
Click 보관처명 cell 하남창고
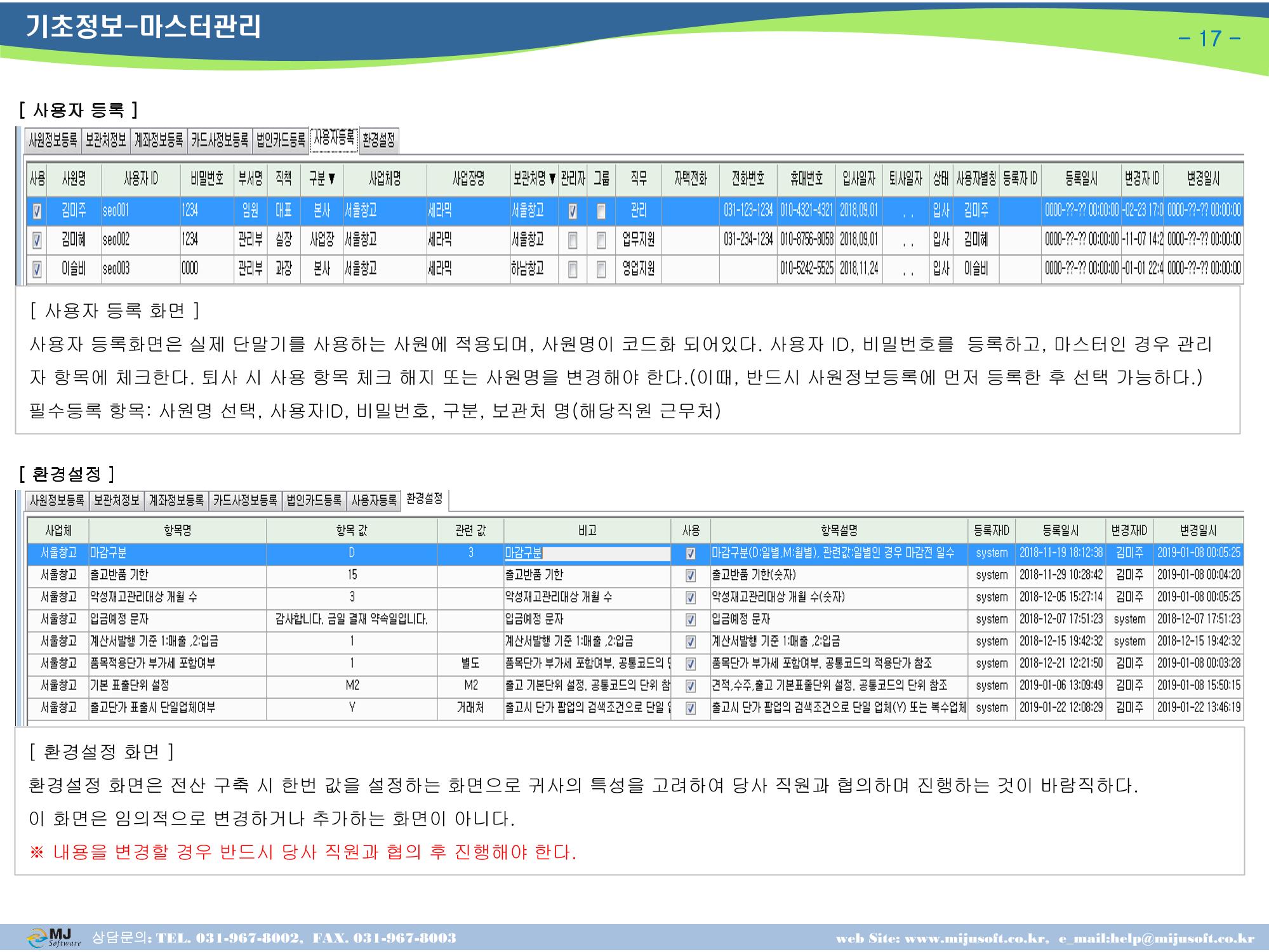534,269
